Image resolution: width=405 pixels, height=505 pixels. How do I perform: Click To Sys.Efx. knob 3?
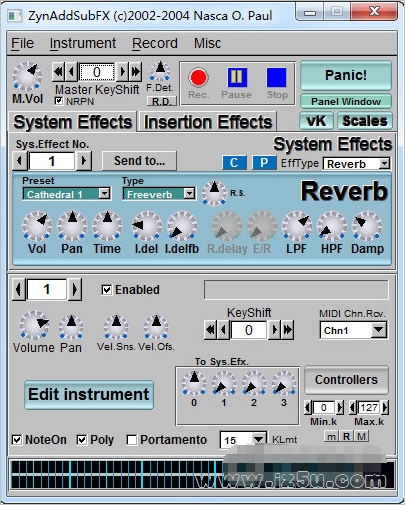284,383
